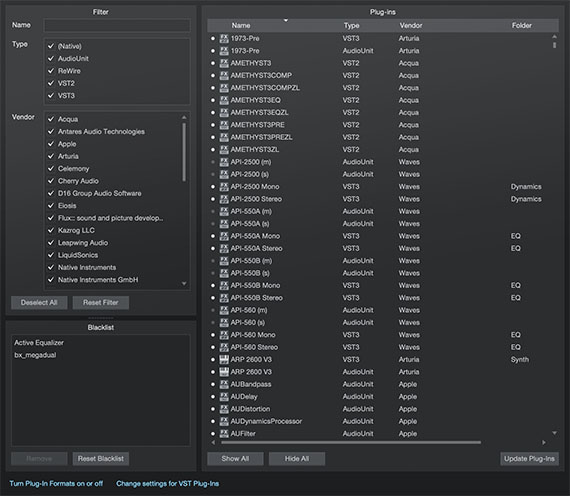570x496 pixels.
Task: Uncheck Antares Audio Technologies vendor
Action: pos(51,132)
